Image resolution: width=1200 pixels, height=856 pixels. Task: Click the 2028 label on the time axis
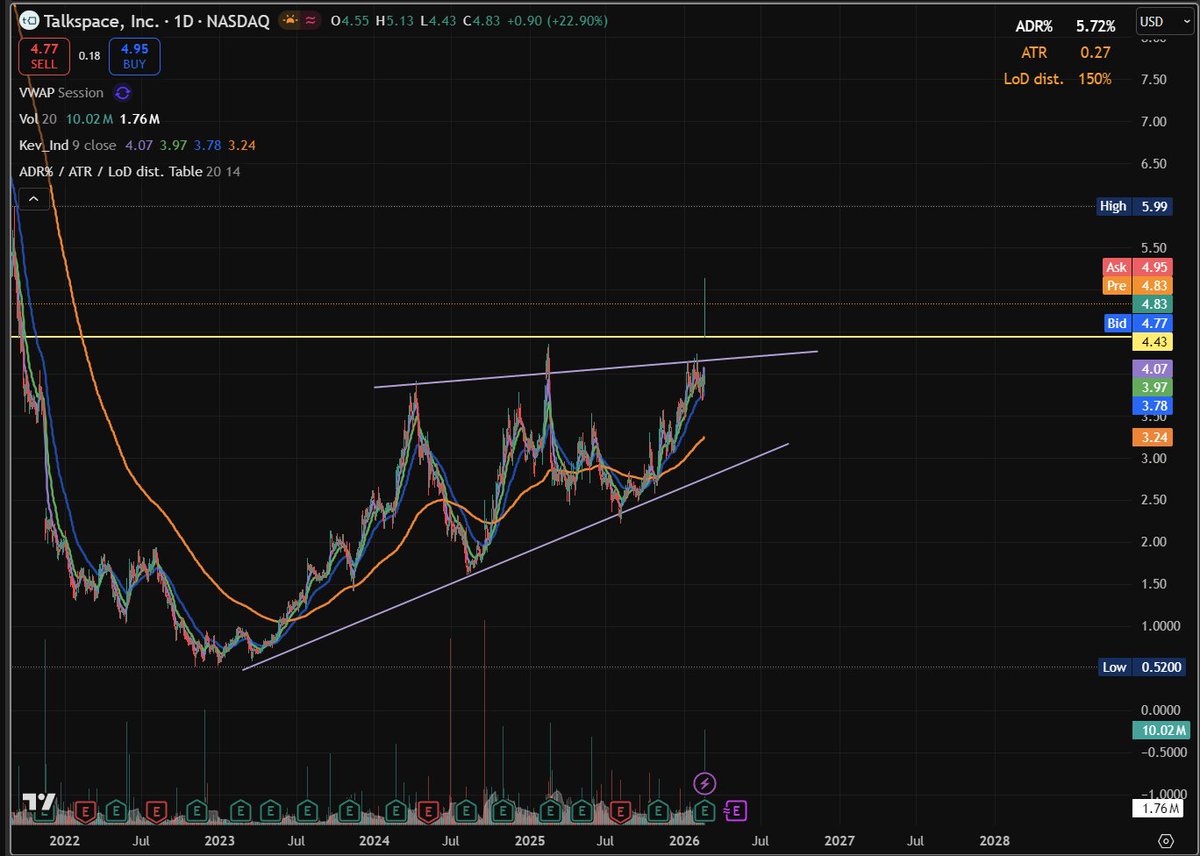point(995,840)
